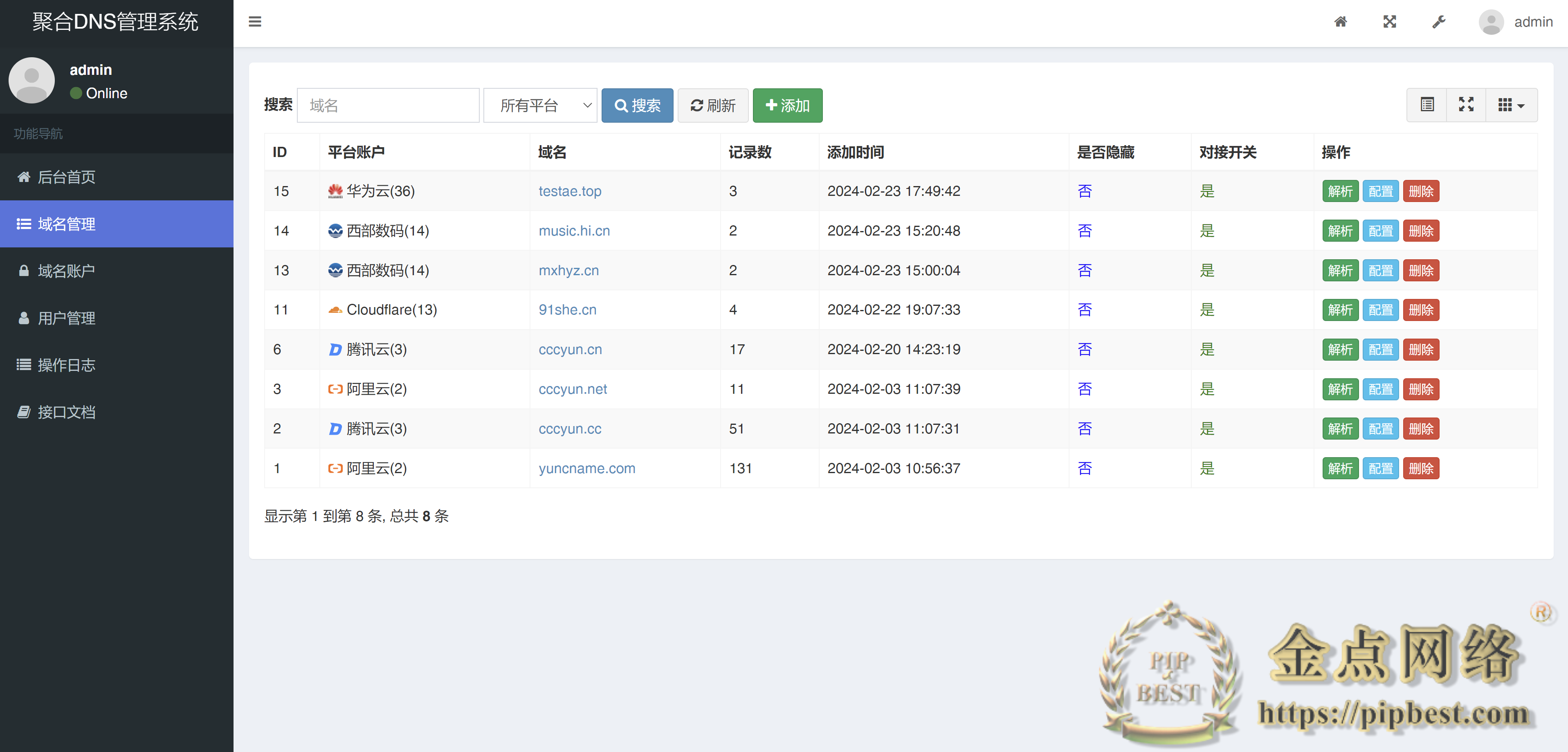
Task: Toggle 对接开关 是 for cccyun.cn
Action: pyautogui.click(x=1207, y=349)
